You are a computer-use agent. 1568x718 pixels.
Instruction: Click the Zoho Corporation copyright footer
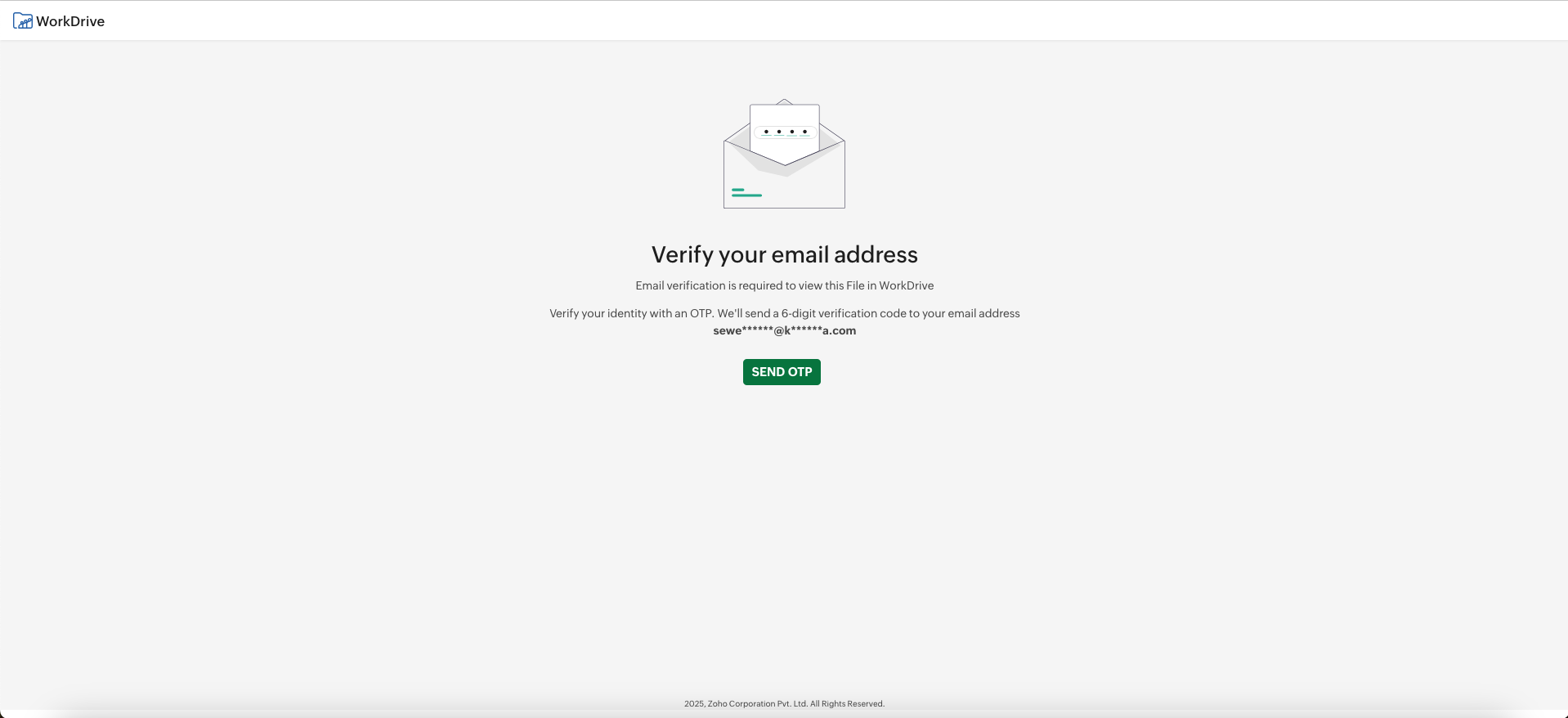click(785, 703)
